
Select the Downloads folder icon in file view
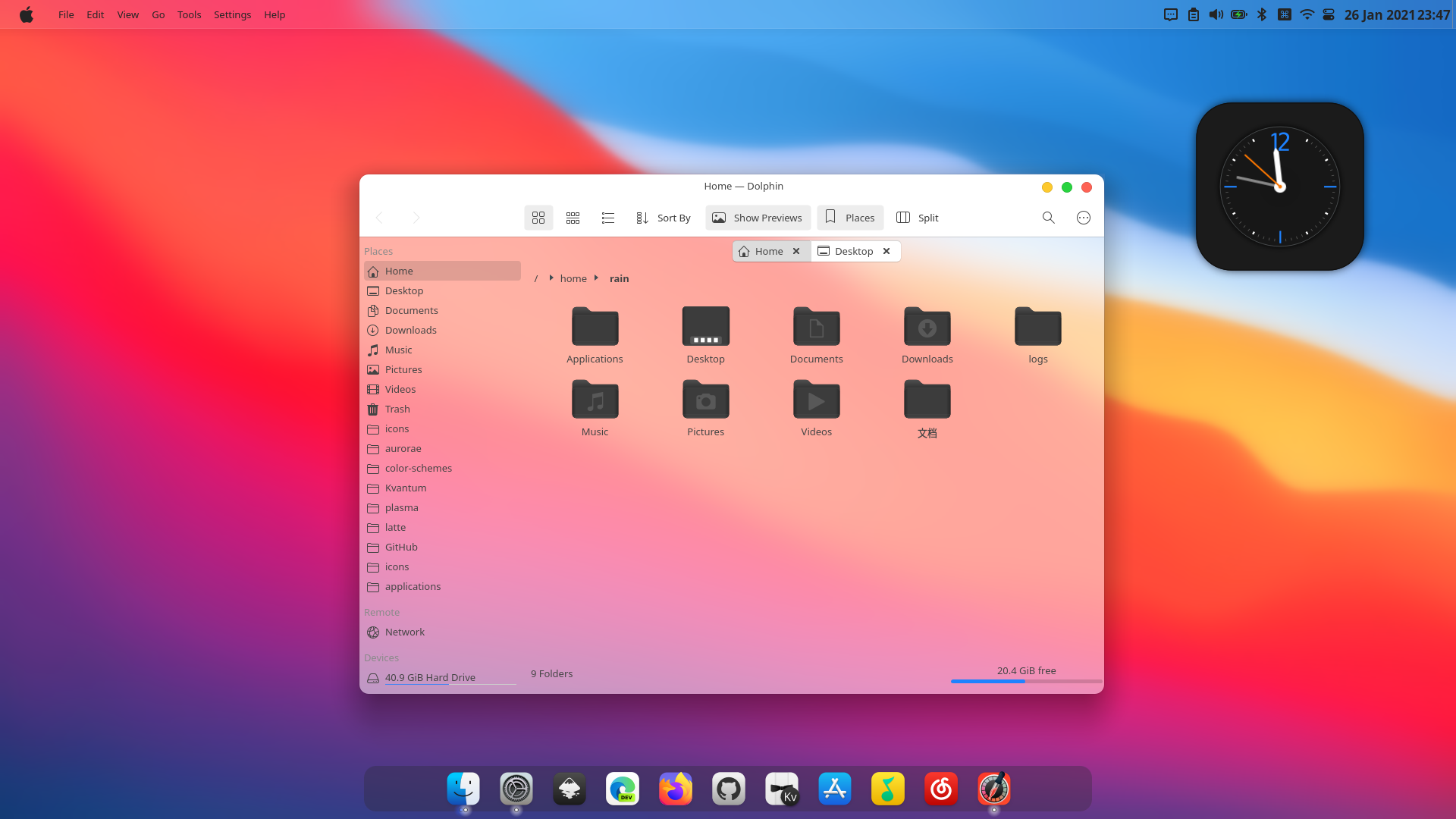coord(927,326)
